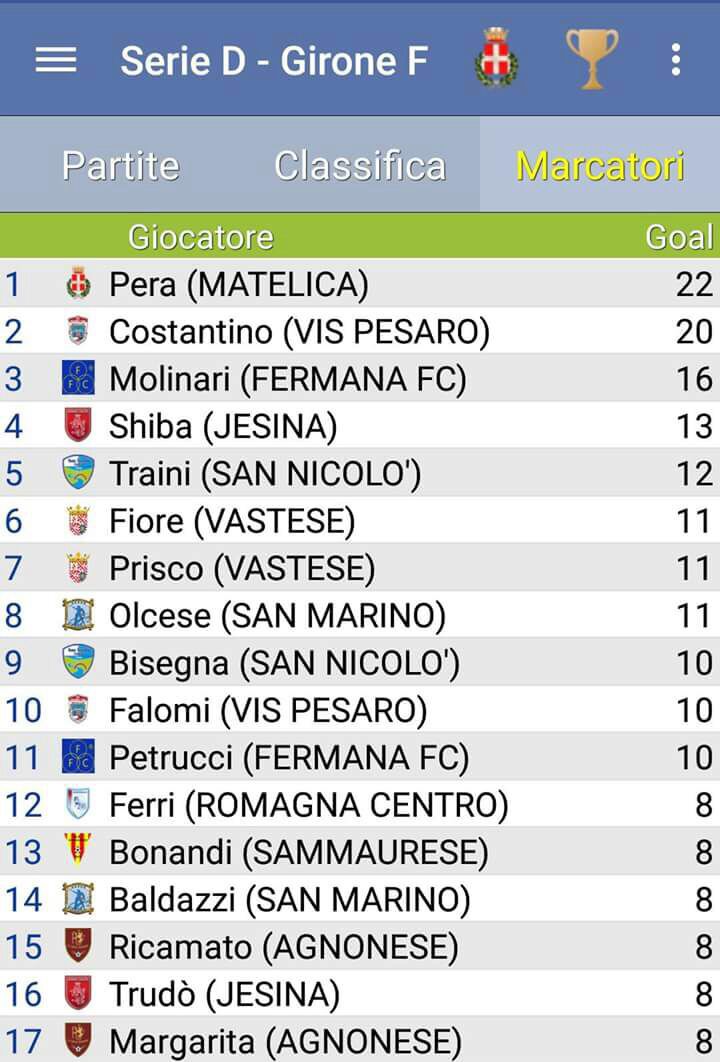Open the three-dot overflow menu
Image resolution: width=720 pixels, height=1062 pixels.
coord(675,60)
